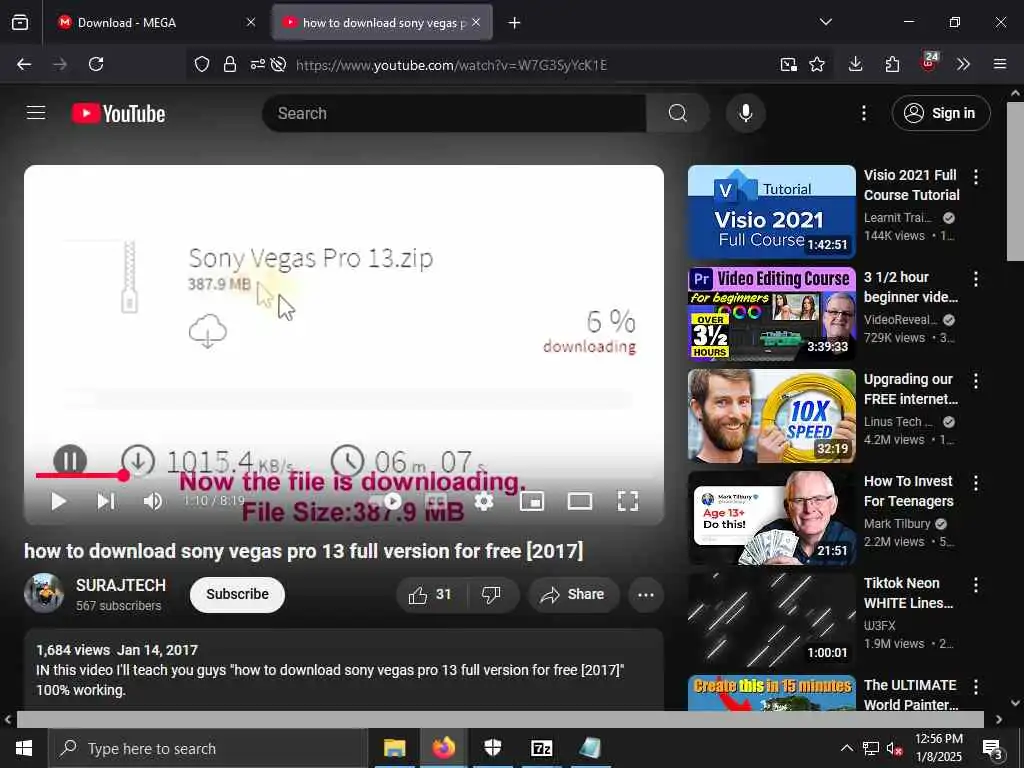Click the YouTube search magnifier button
The image size is (1024, 768).
tap(677, 113)
